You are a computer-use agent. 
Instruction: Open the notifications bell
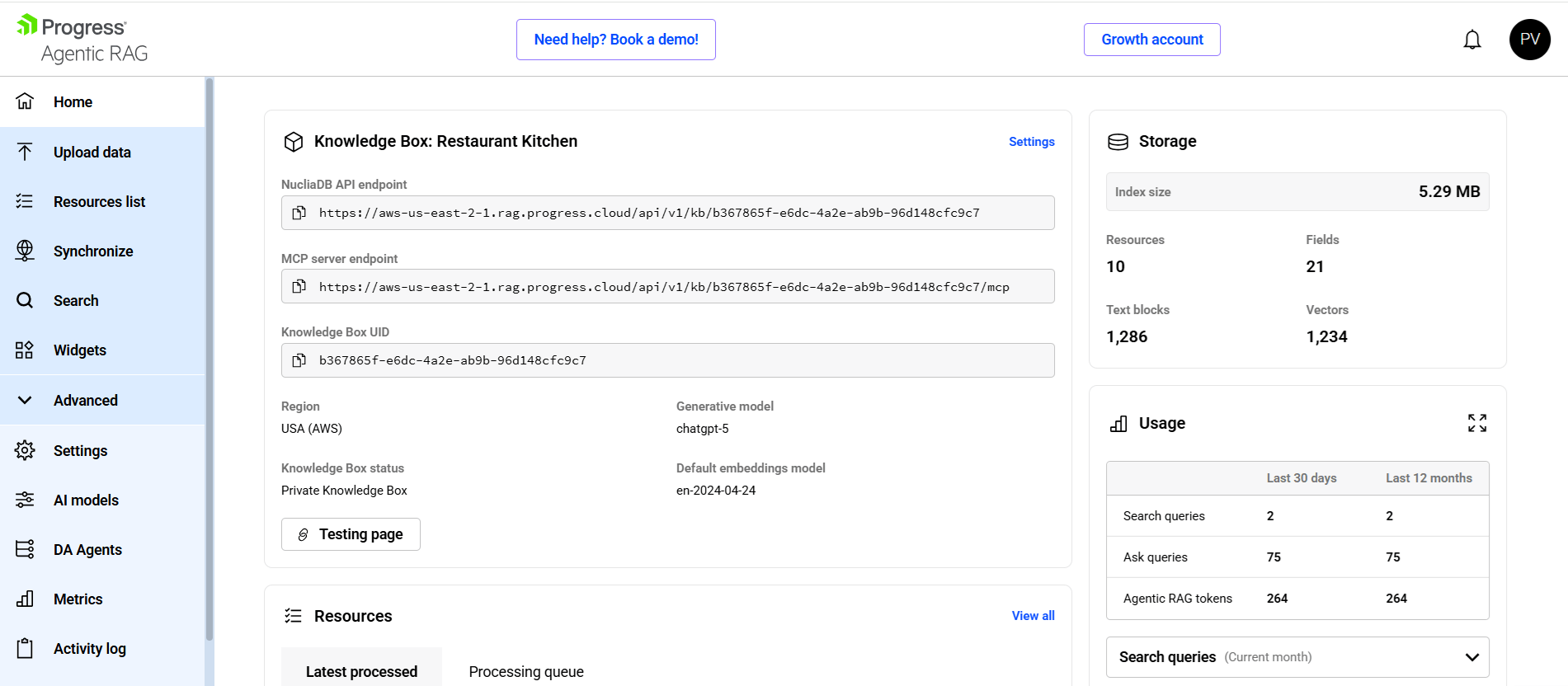click(x=1472, y=40)
